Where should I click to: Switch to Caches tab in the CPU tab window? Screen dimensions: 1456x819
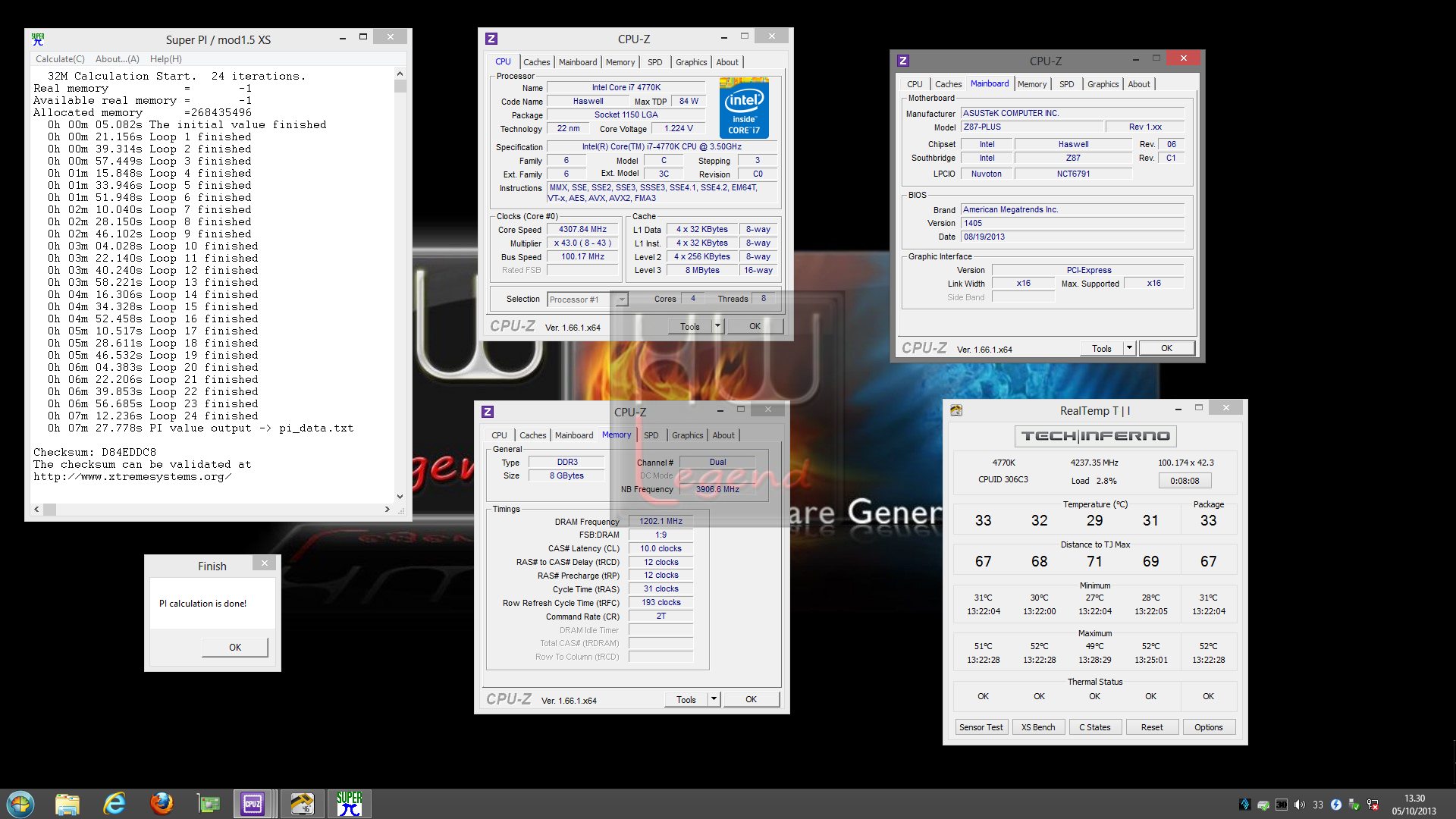tap(536, 62)
